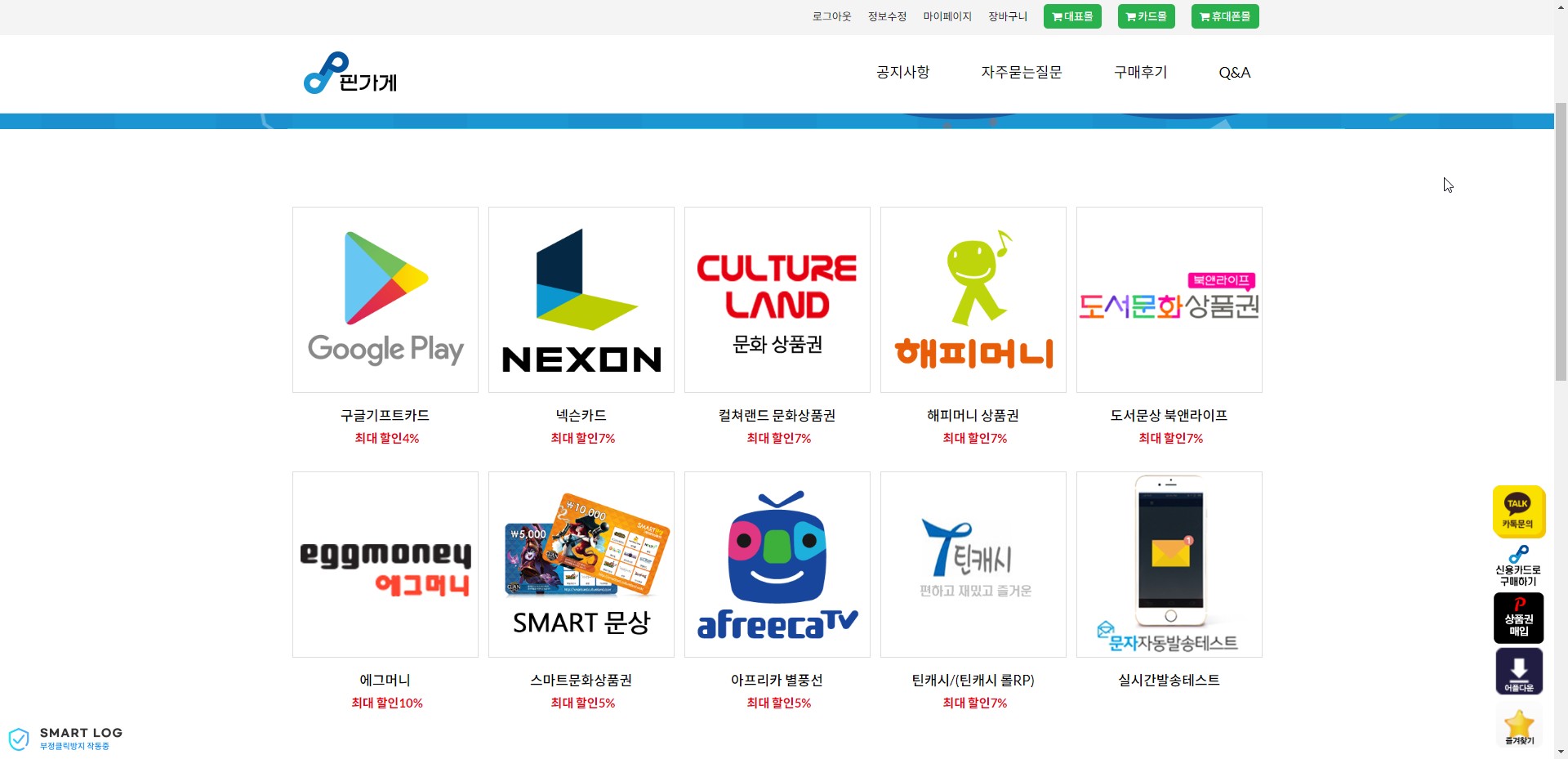Click the 해피머니 상품권 title
The height and width of the screenshot is (759, 1568).
coord(973,415)
